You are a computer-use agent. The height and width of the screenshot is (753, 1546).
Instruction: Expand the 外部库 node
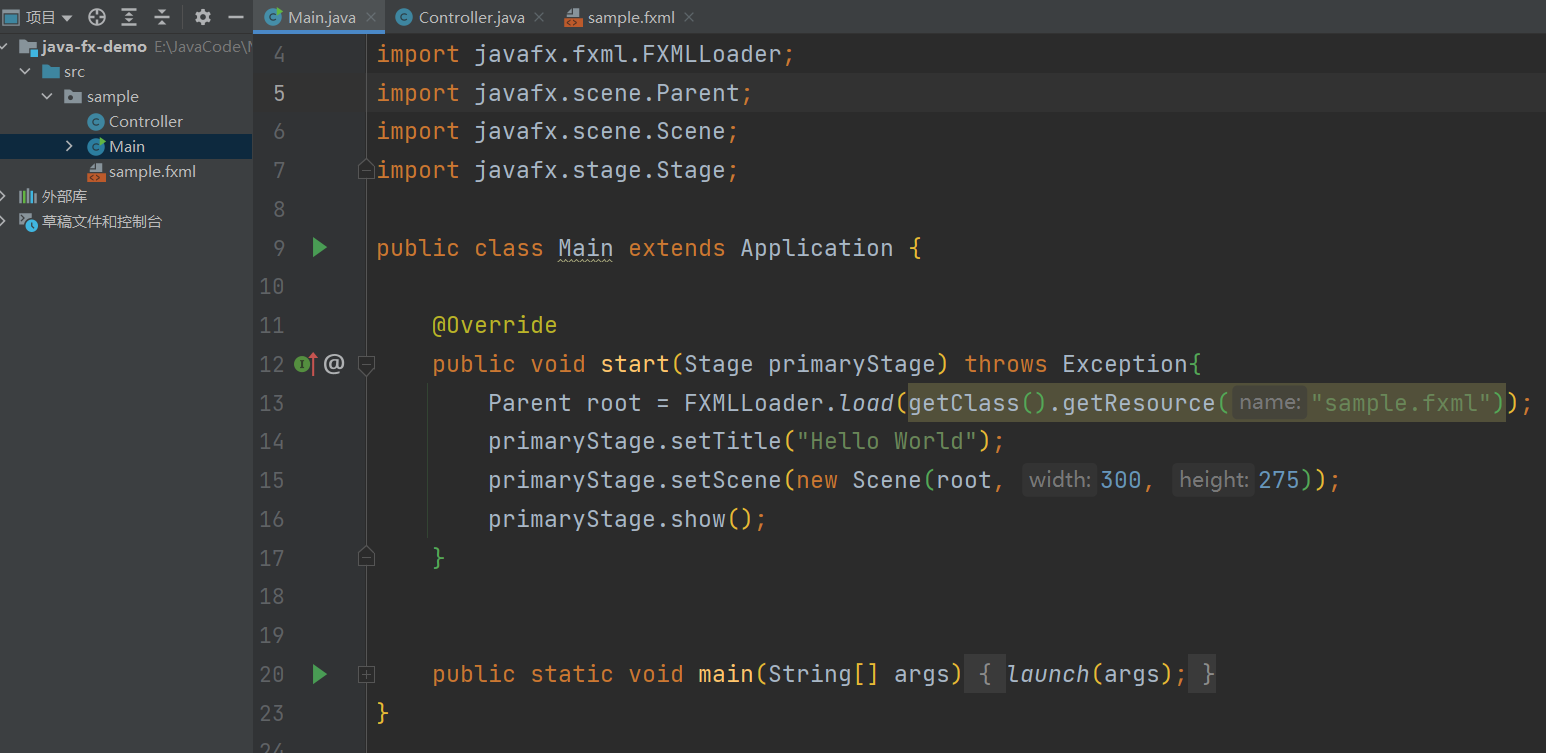[x=5, y=196]
